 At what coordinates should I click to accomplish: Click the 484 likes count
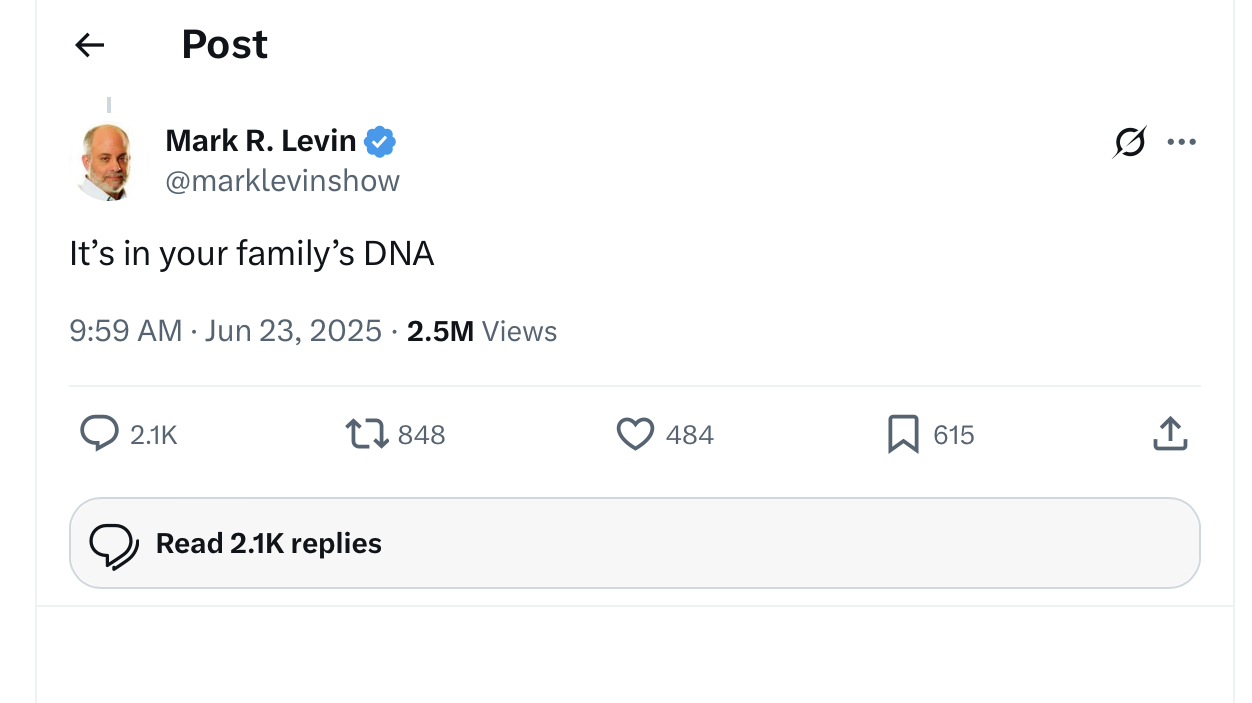pos(690,435)
